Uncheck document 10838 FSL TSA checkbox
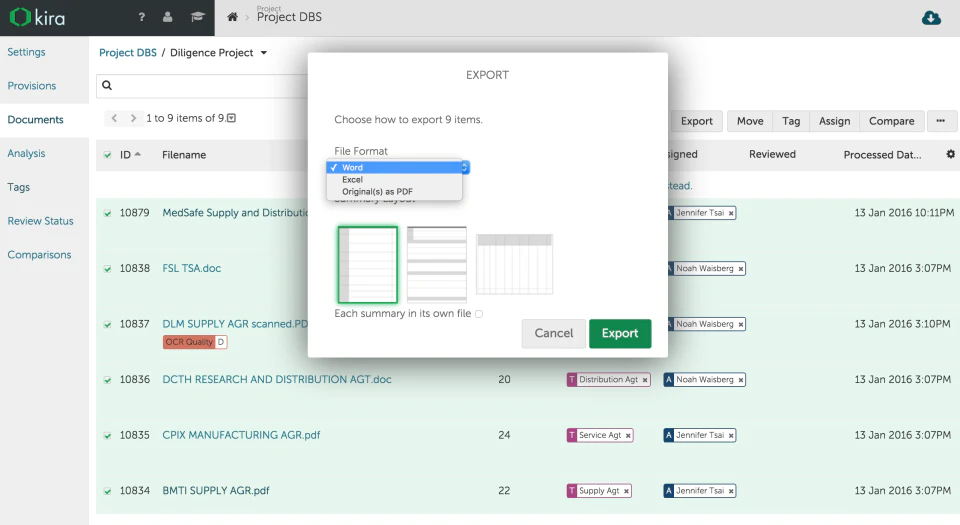Image resolution: width=960 pixels, height=525 pixels. pos(107,269)
